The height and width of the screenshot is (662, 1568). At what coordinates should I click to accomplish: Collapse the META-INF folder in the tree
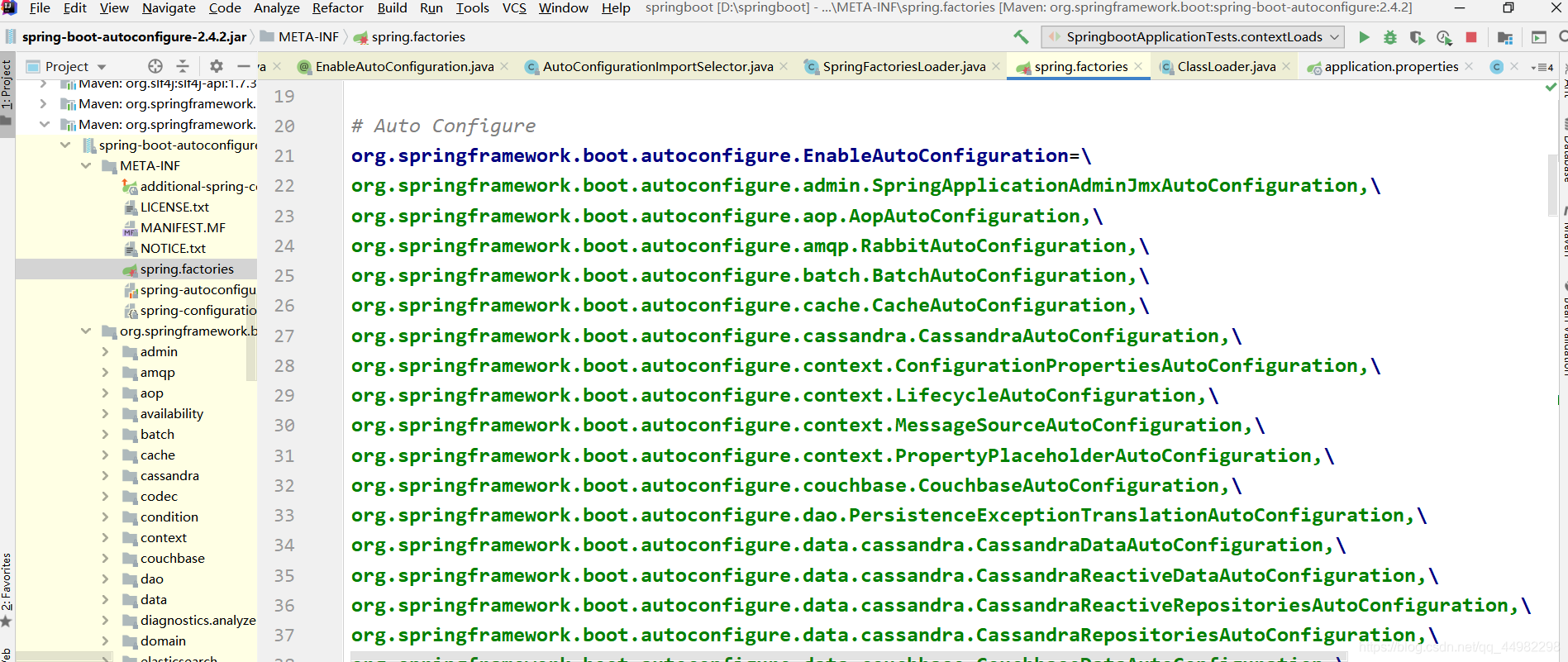click(86, 165)
